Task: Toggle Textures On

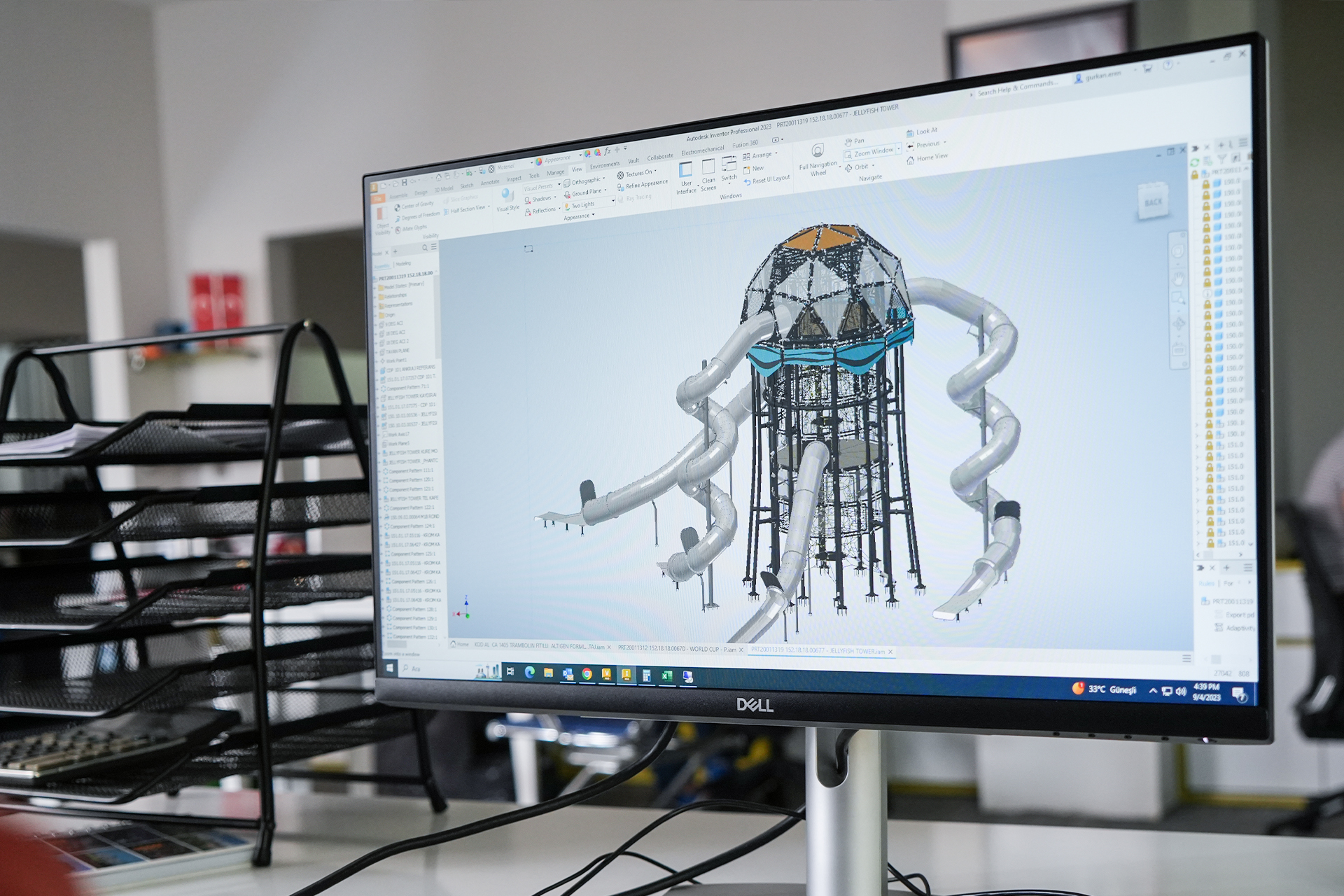Action: (635, 173)
